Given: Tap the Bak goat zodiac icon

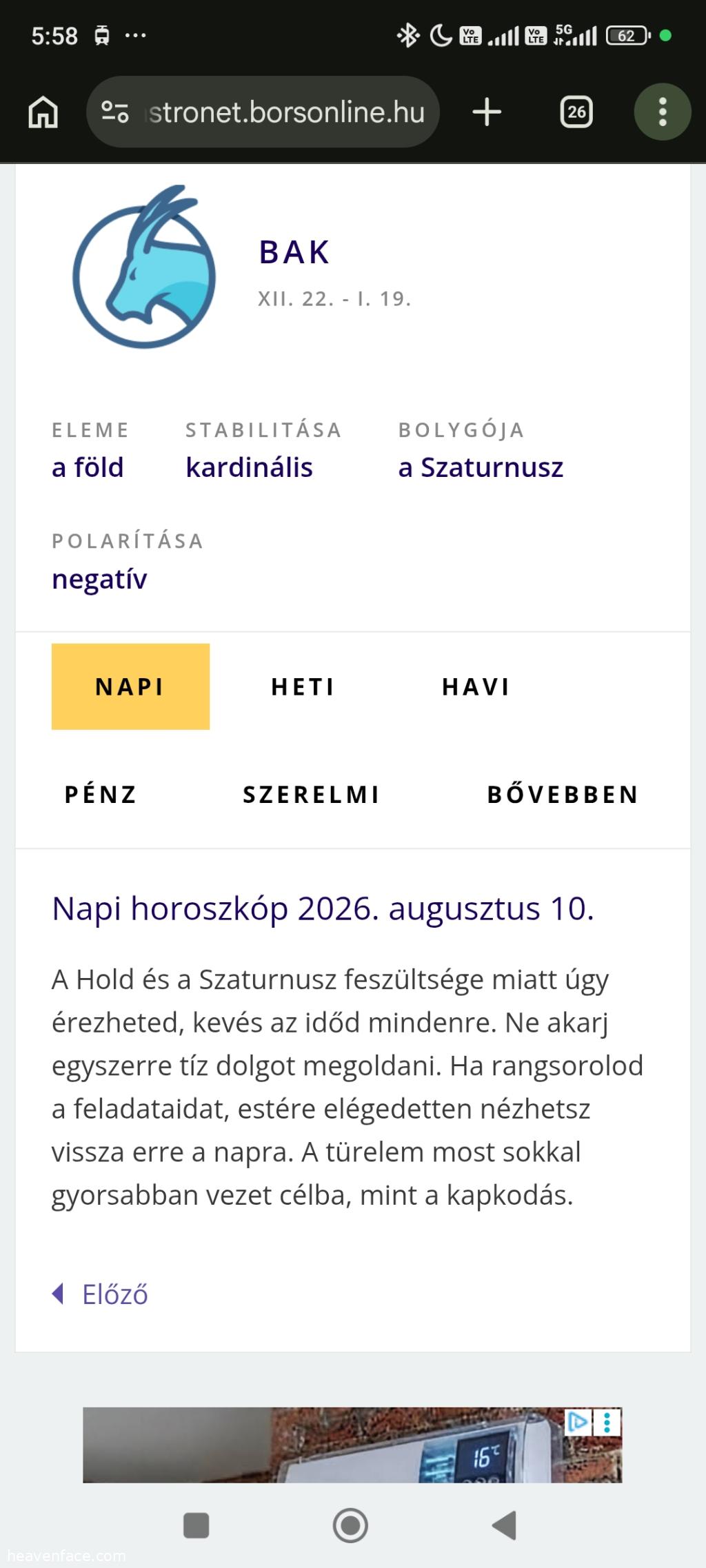Looking at the screenshot, I should [x=144, y=267].
